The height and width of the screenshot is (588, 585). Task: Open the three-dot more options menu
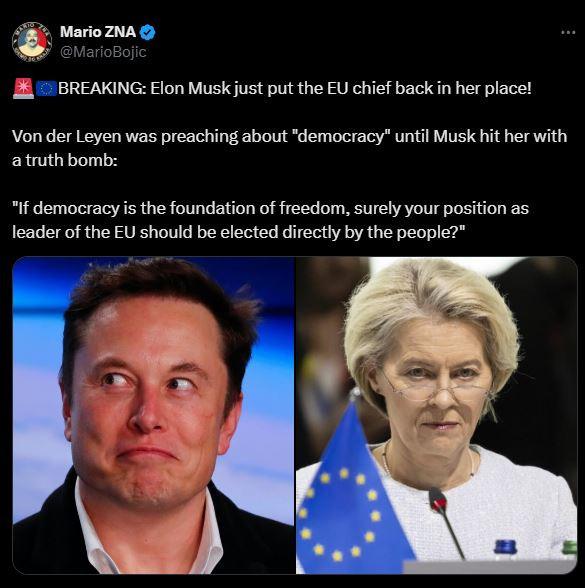(x=568, y=33)
